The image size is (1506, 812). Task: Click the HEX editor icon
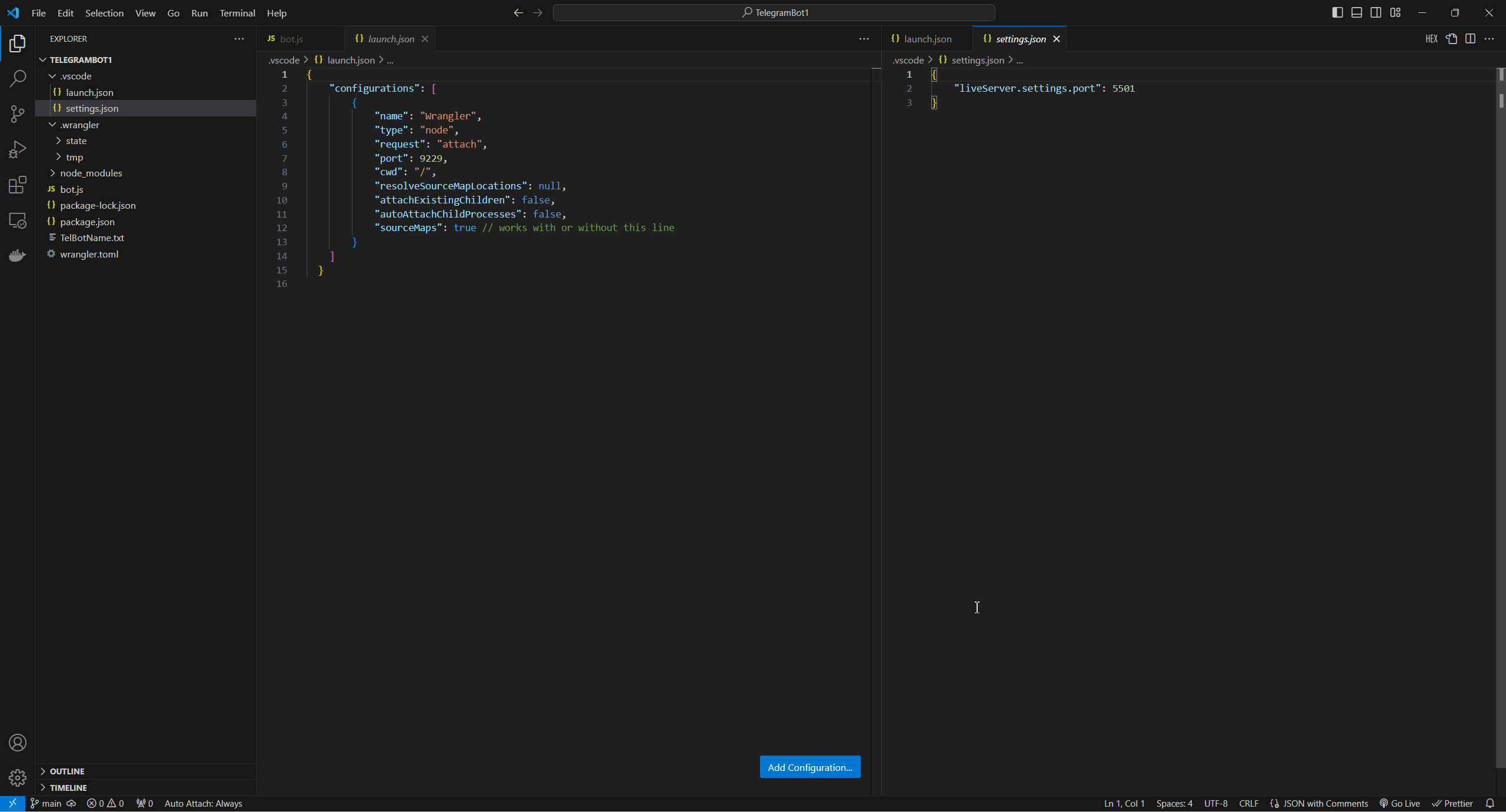[1431, 39]
